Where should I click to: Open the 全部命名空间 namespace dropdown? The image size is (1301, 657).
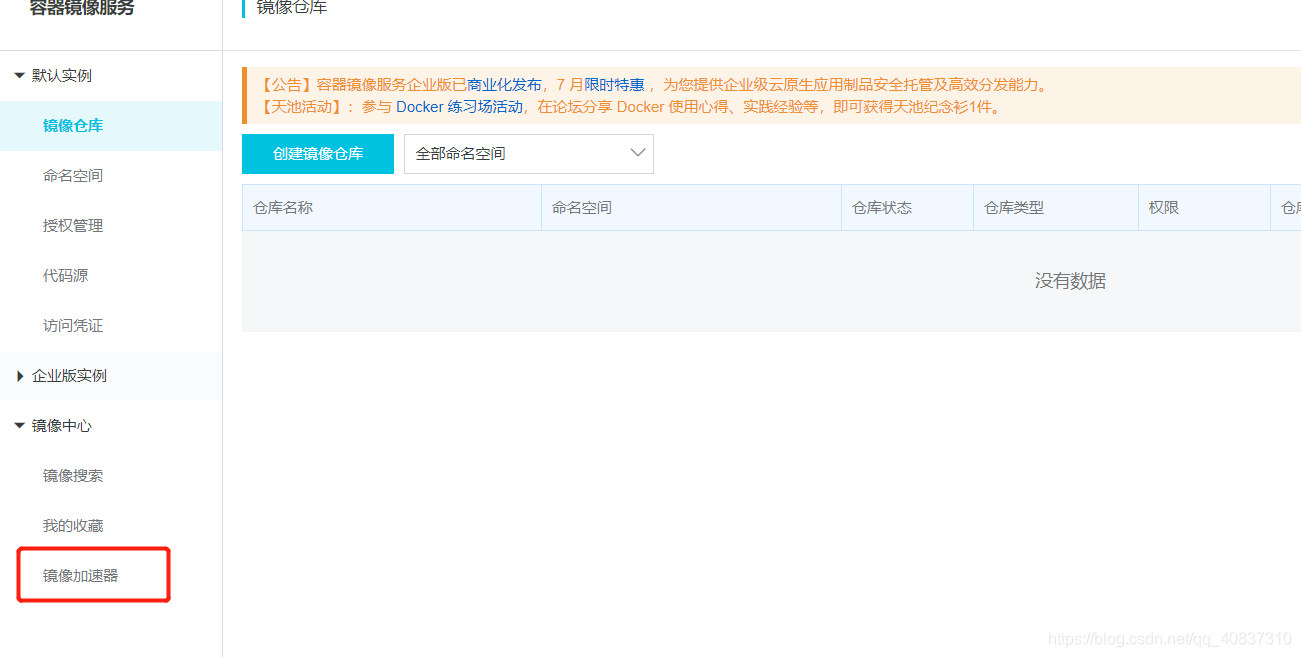point(528,153)
